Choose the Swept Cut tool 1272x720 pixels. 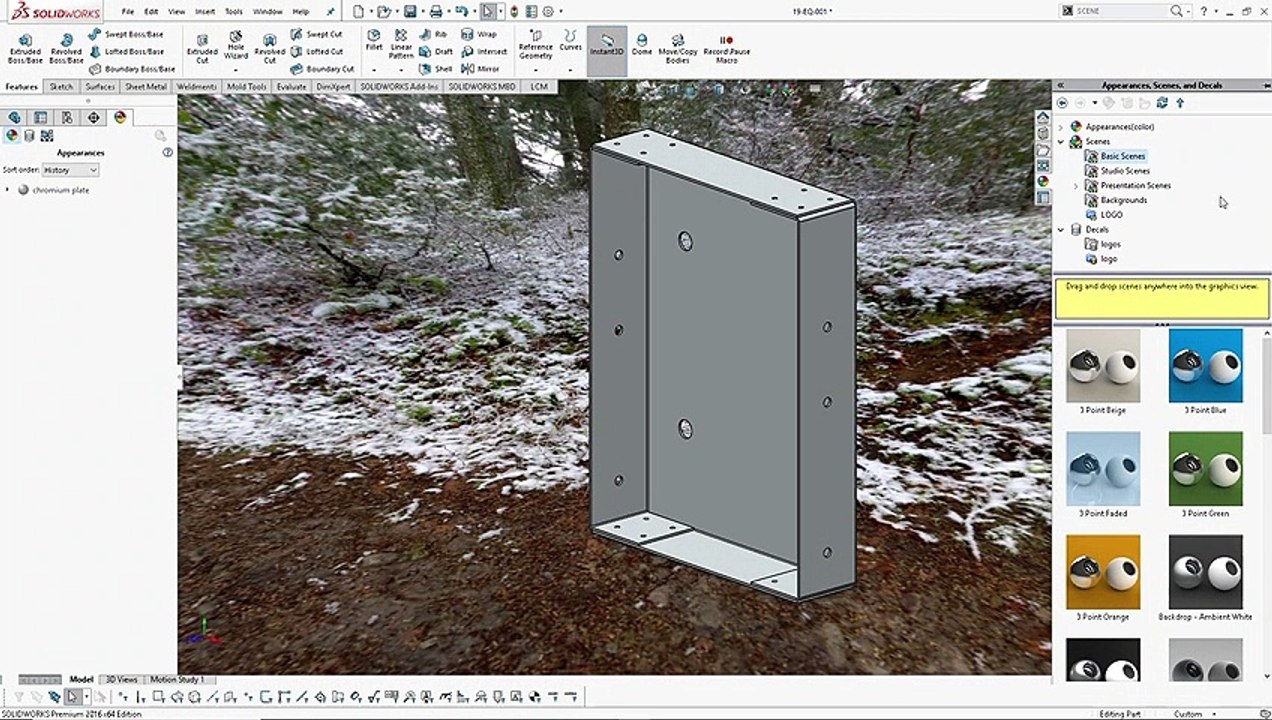(317, 34)
